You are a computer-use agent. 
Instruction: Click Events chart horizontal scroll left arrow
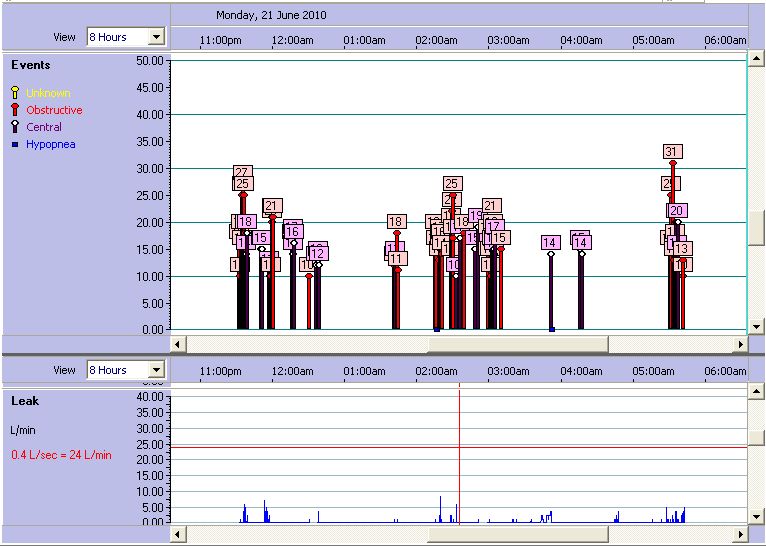point(177,344)
